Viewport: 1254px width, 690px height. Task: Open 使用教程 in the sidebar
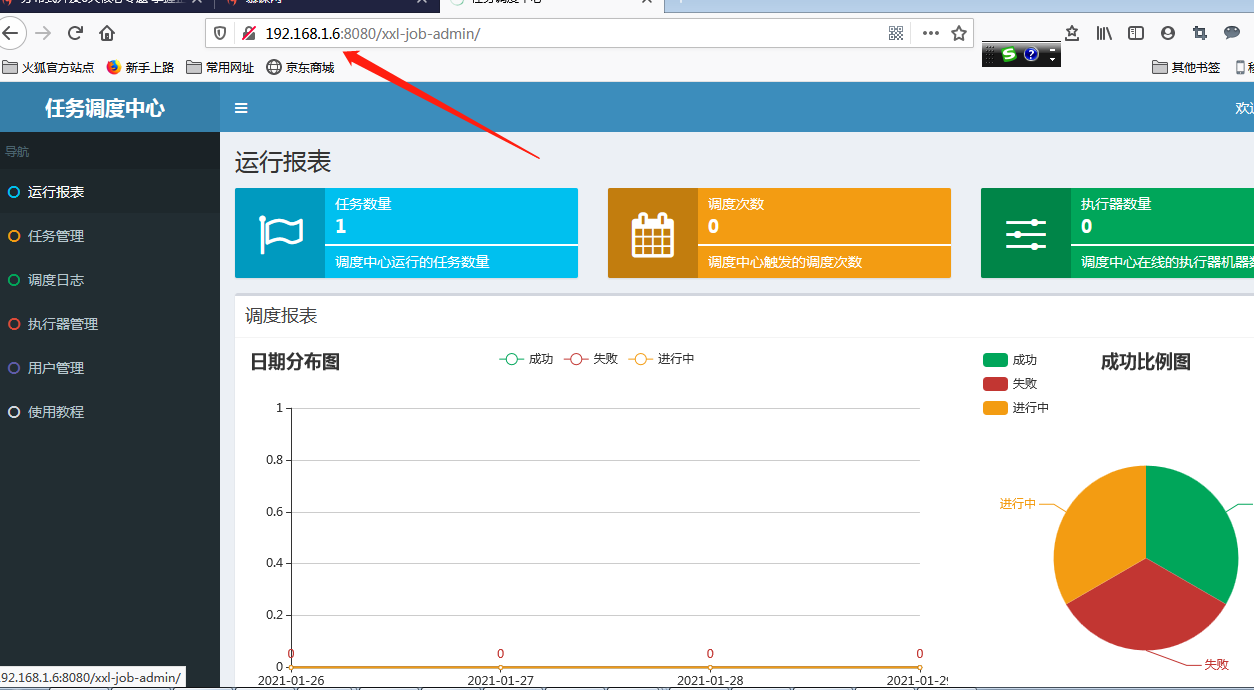110,412
